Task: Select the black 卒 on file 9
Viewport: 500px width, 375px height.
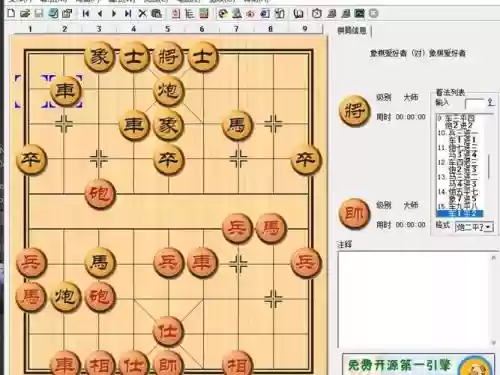Action: (306, 160)
